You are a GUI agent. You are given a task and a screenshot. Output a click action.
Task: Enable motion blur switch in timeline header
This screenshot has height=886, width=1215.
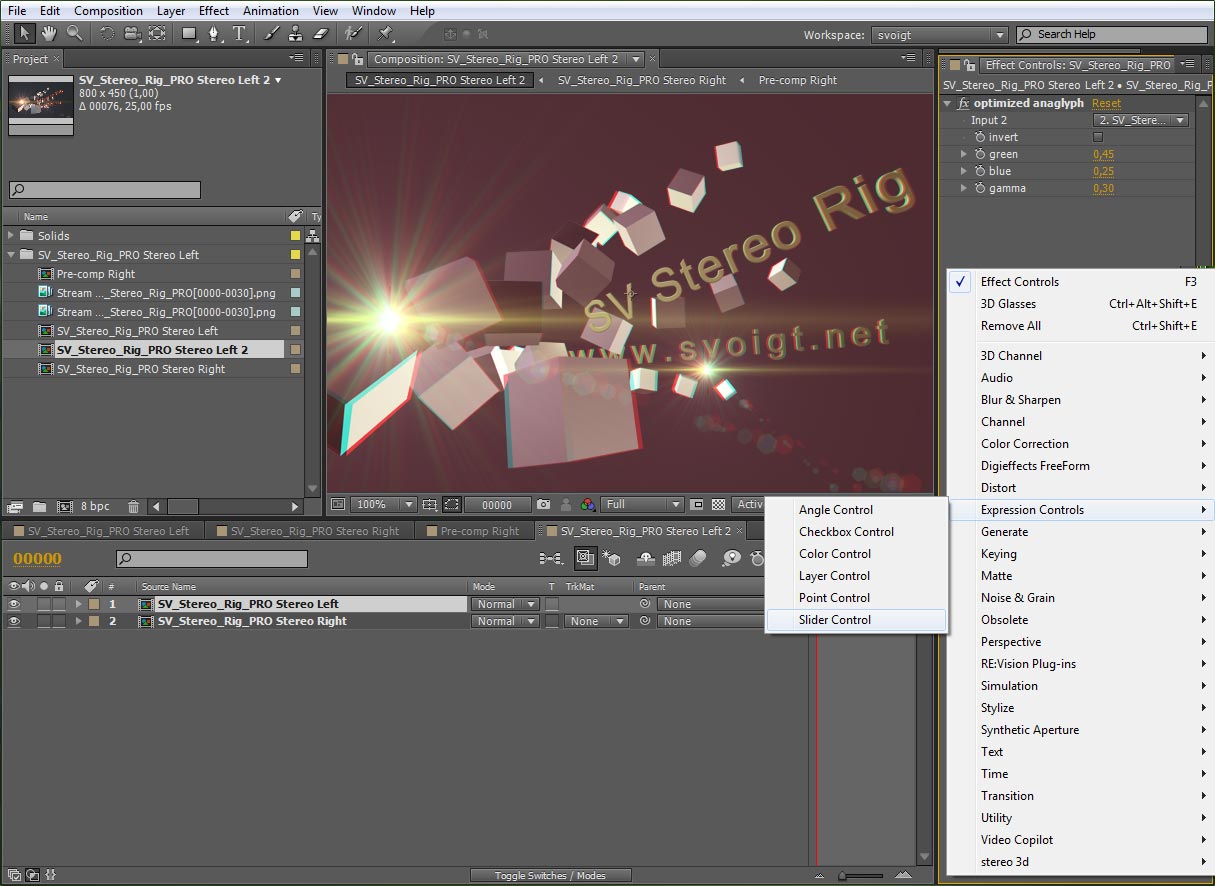[698, 559]
